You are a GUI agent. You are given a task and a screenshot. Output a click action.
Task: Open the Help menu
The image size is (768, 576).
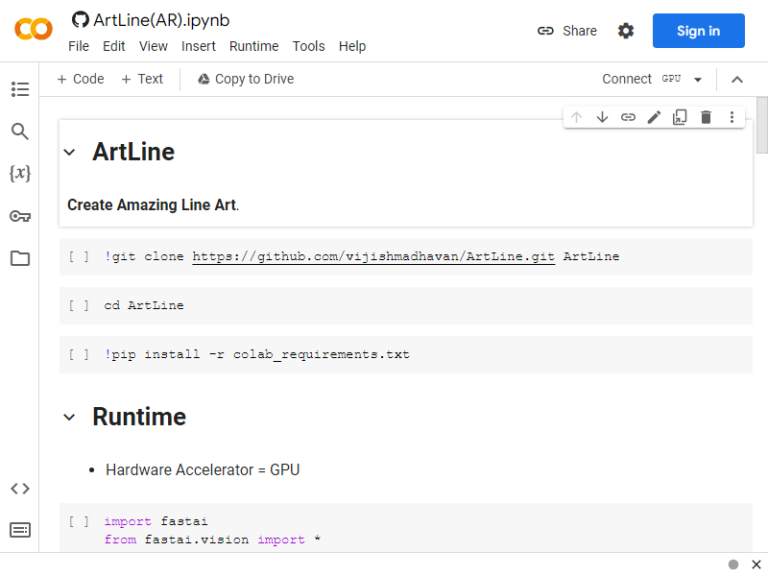(x=352, y=46)
